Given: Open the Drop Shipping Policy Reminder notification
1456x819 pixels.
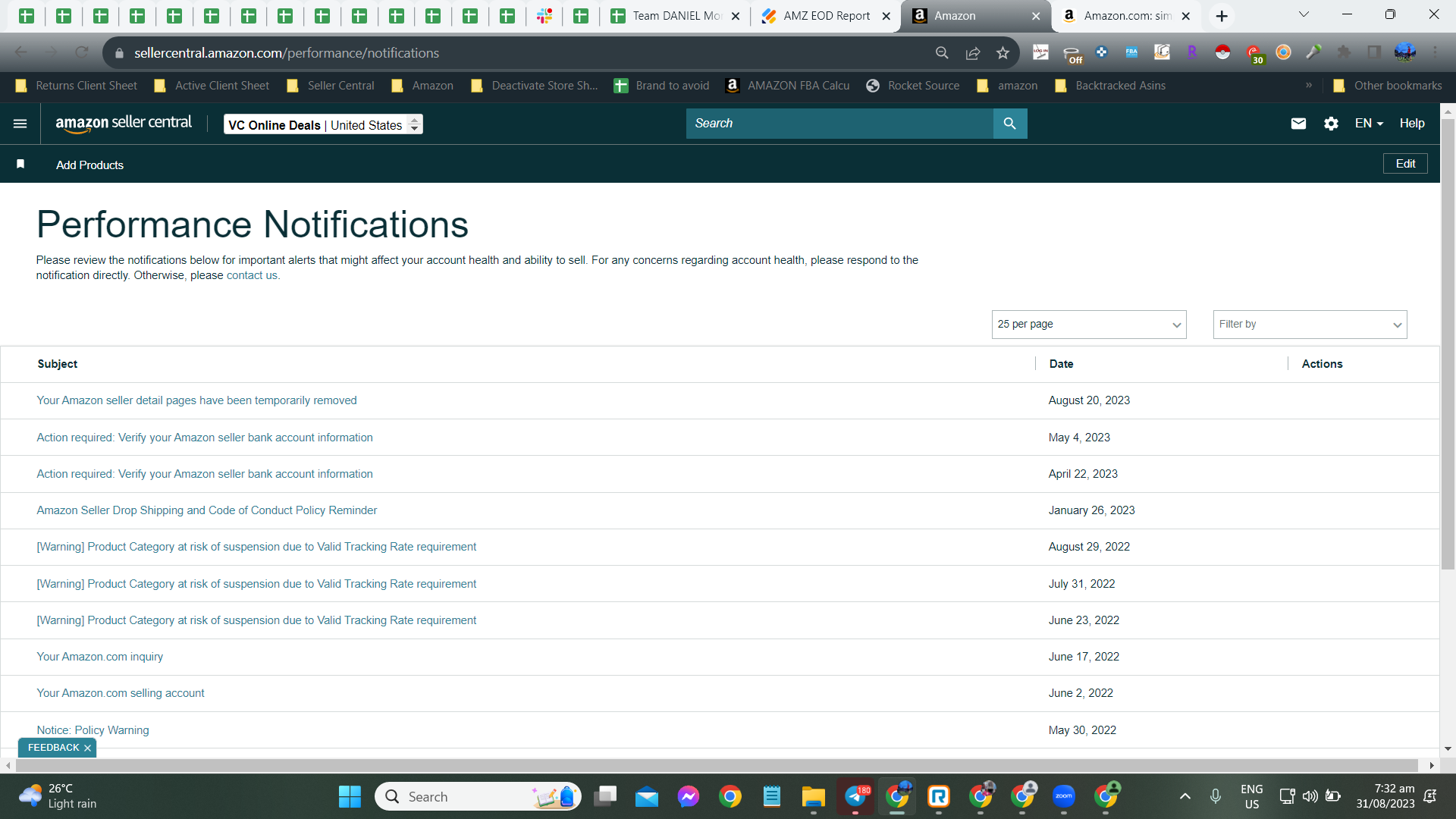Looking at the screenshot, I should click(x=207, y=510).
